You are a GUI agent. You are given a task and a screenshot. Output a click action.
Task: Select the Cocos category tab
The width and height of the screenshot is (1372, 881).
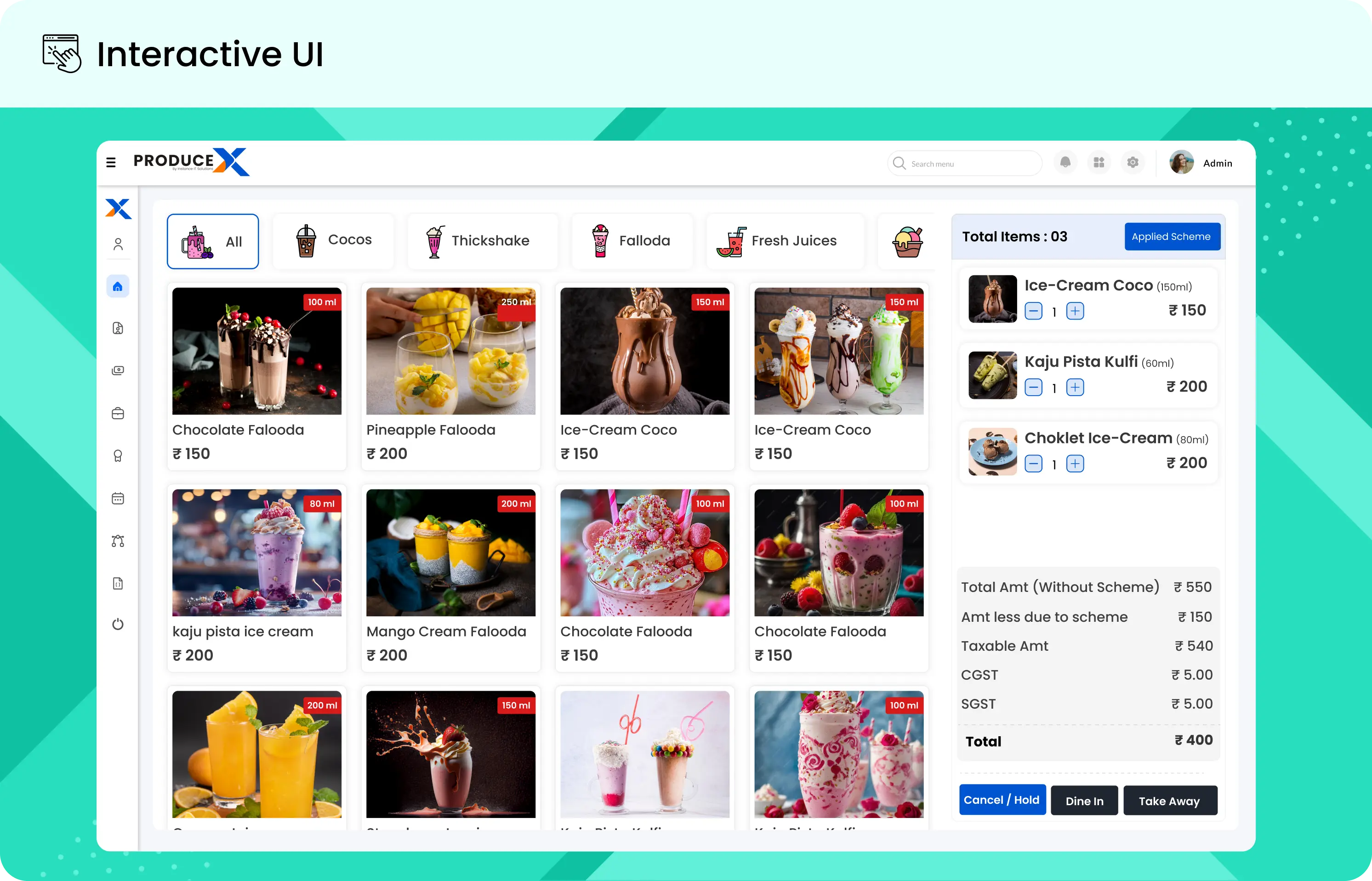334,241
